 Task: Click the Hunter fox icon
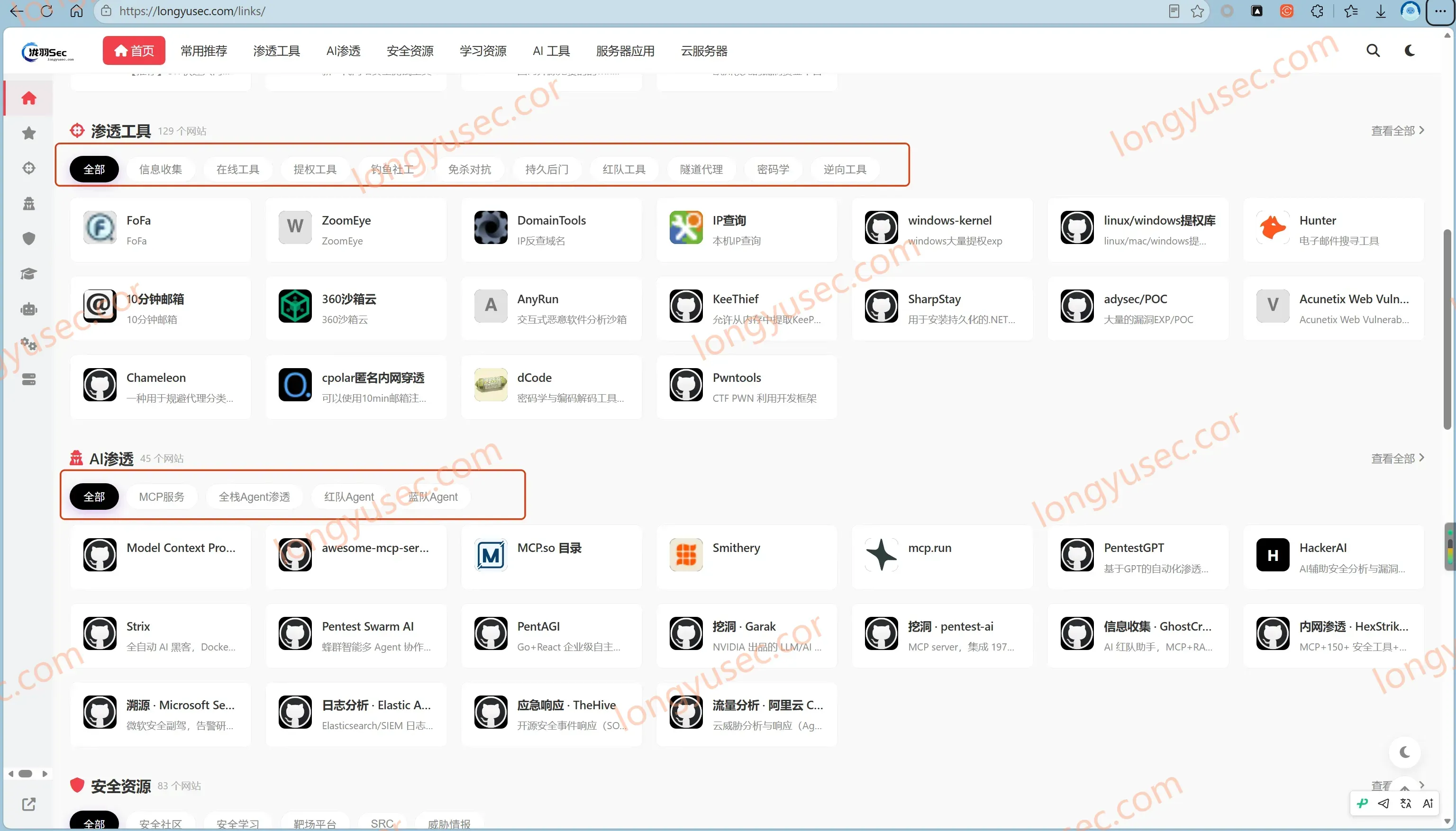[x=1273, y=227]
